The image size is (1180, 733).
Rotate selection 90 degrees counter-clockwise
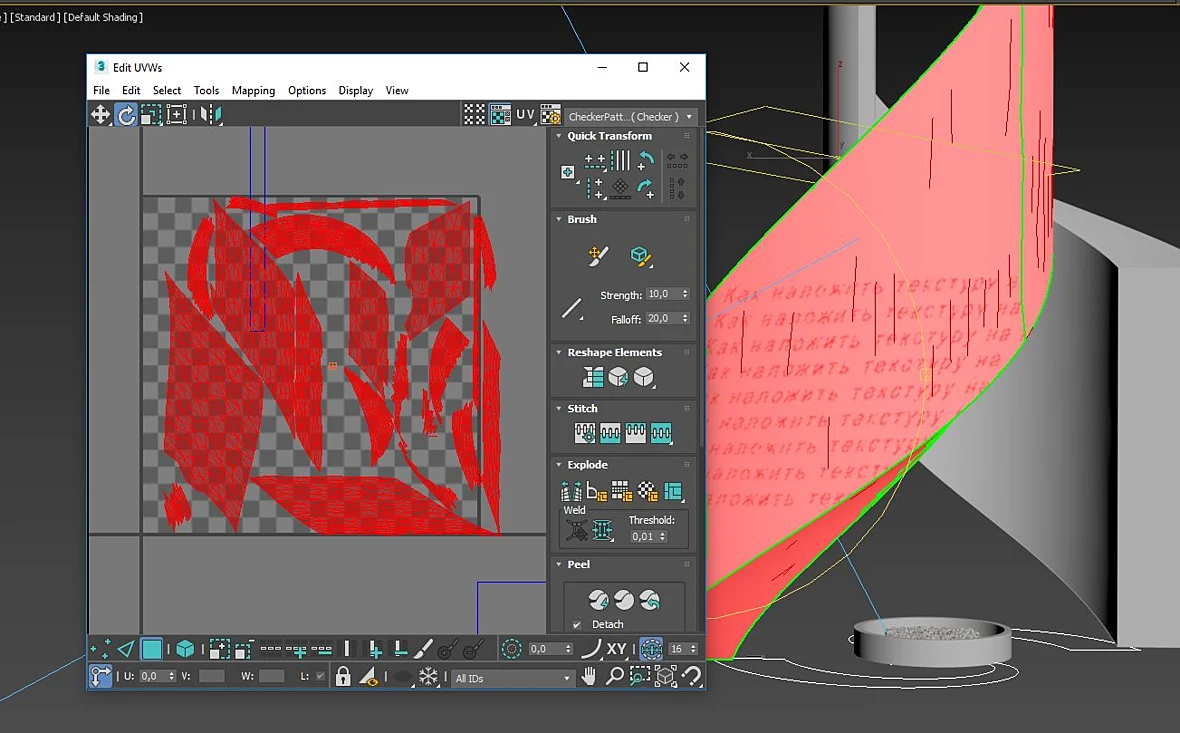pos(645,160)
